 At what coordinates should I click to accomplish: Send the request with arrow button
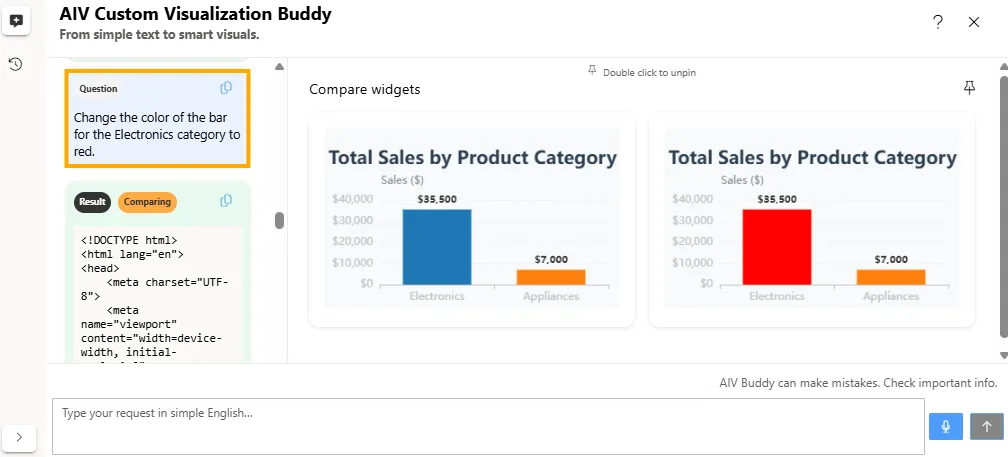(987, 426)
